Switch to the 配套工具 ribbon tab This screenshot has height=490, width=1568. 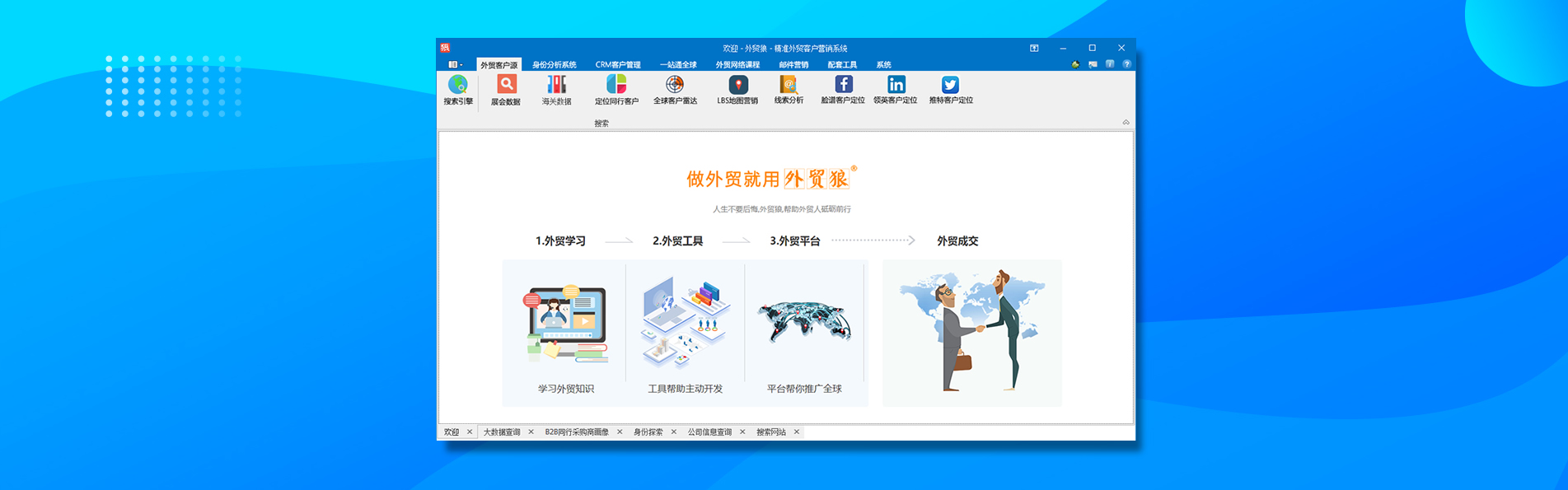pos(842,65)
